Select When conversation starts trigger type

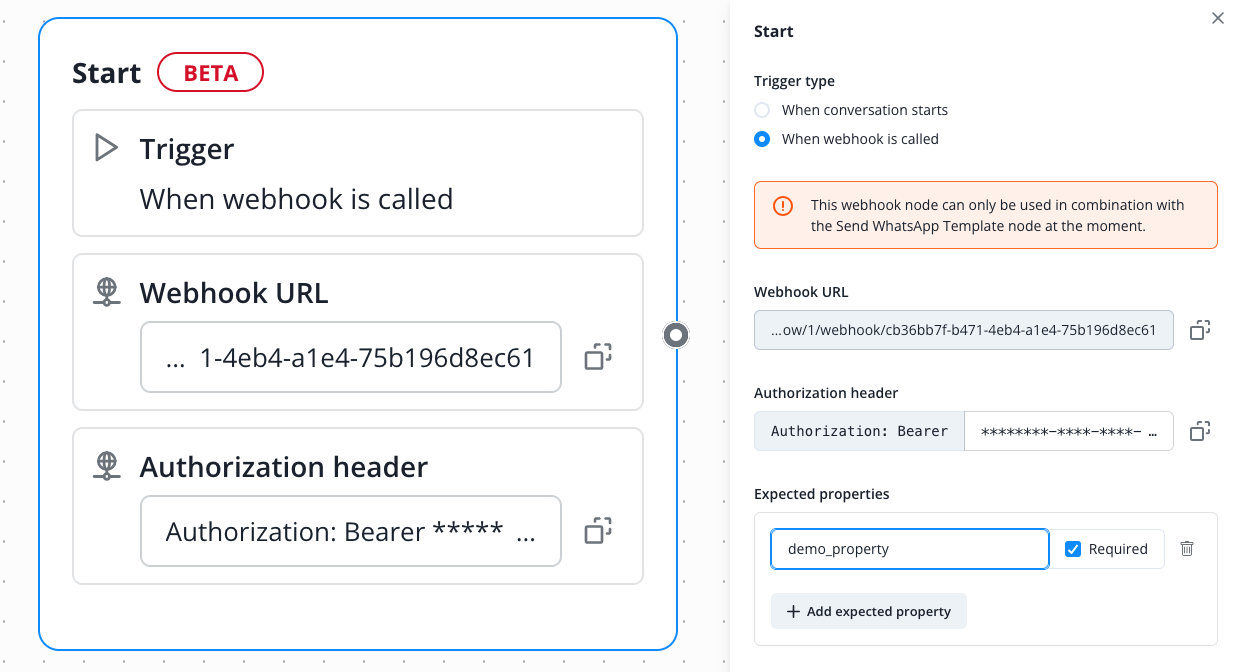coord(762,110)
